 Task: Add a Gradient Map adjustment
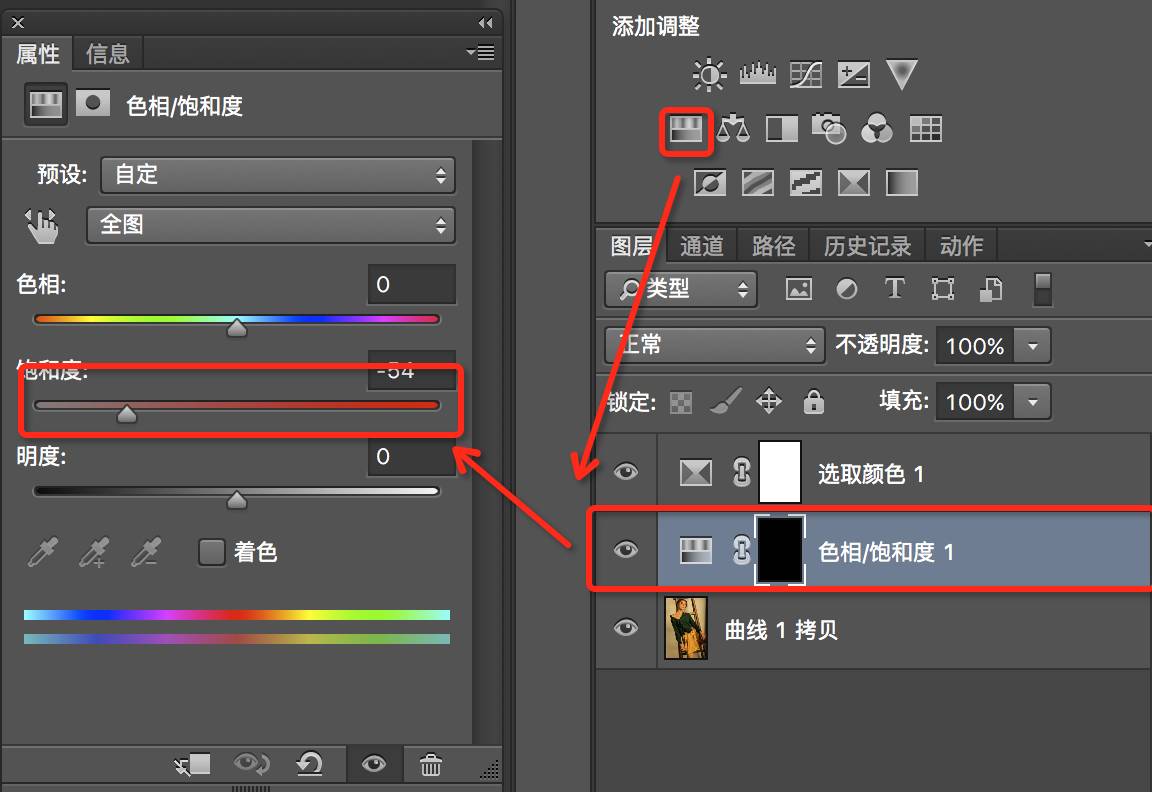(902, 183)
